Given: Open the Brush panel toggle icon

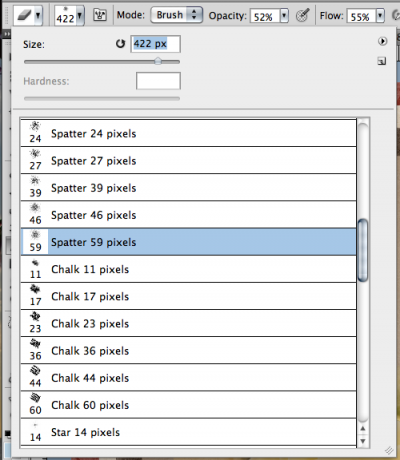Looking at the screenshot, I should [100, 15].
